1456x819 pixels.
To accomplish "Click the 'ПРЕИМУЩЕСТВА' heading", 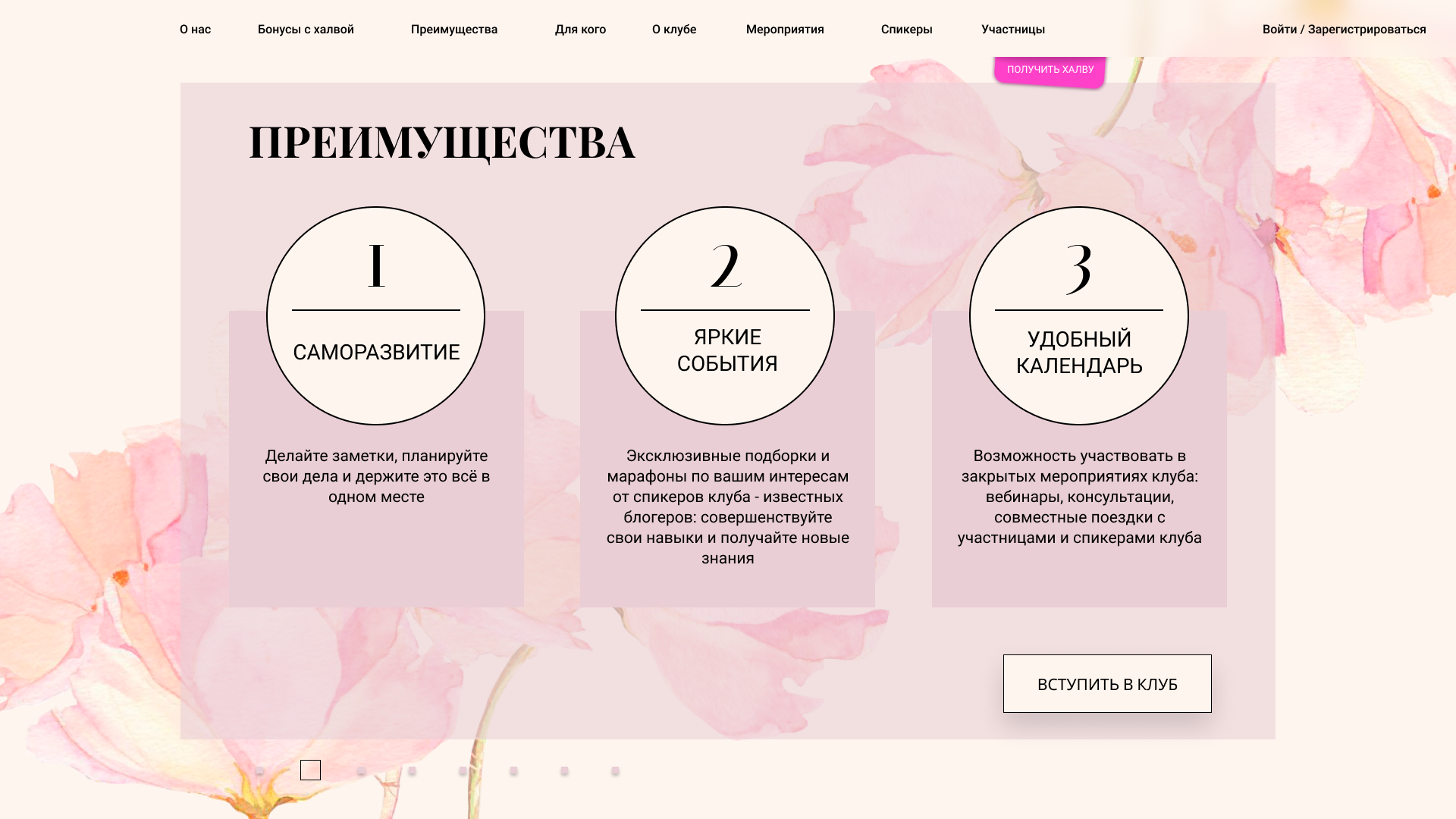I will point(442,143).
